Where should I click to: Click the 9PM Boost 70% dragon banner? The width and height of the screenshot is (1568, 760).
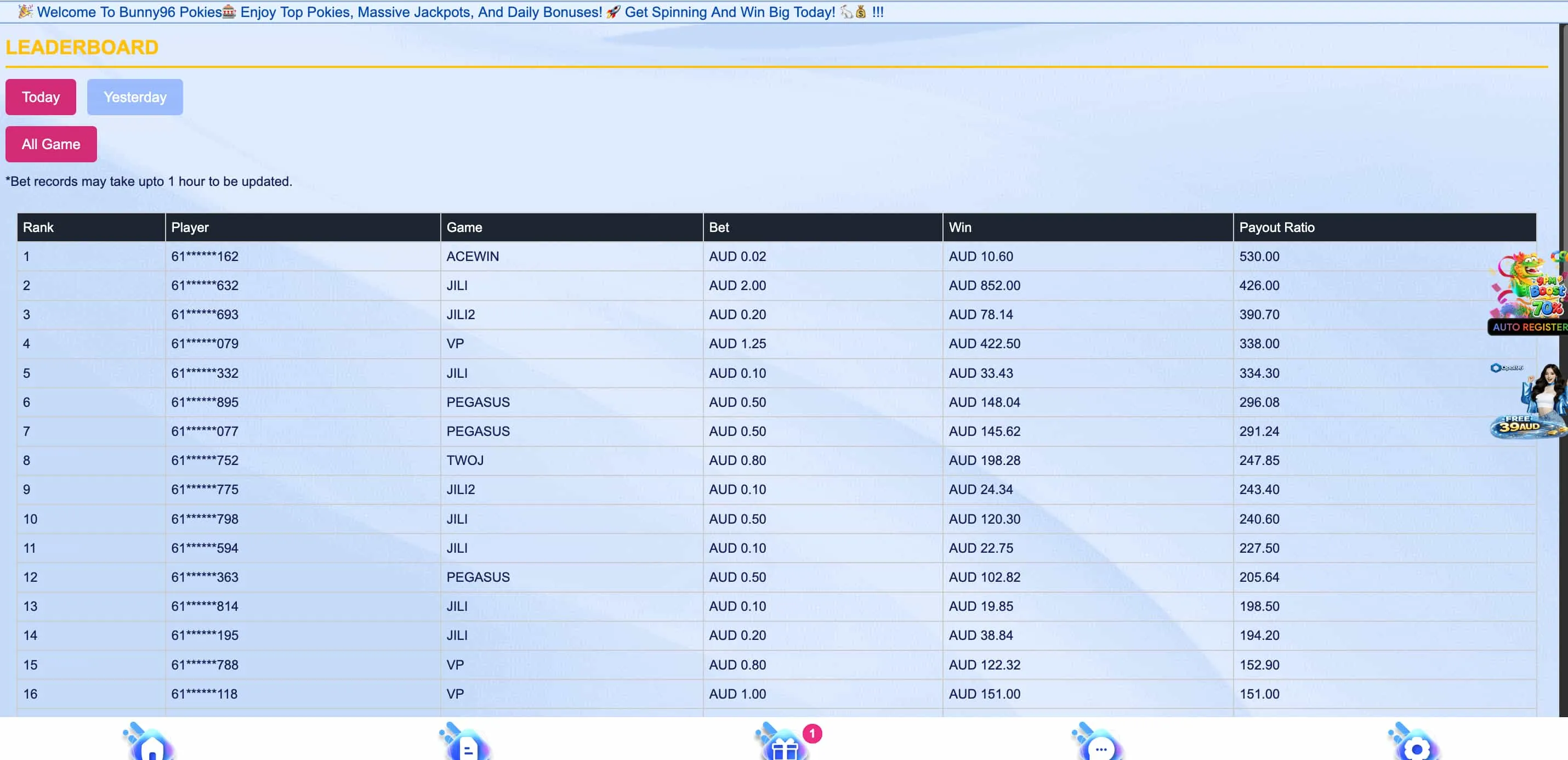1528,285
